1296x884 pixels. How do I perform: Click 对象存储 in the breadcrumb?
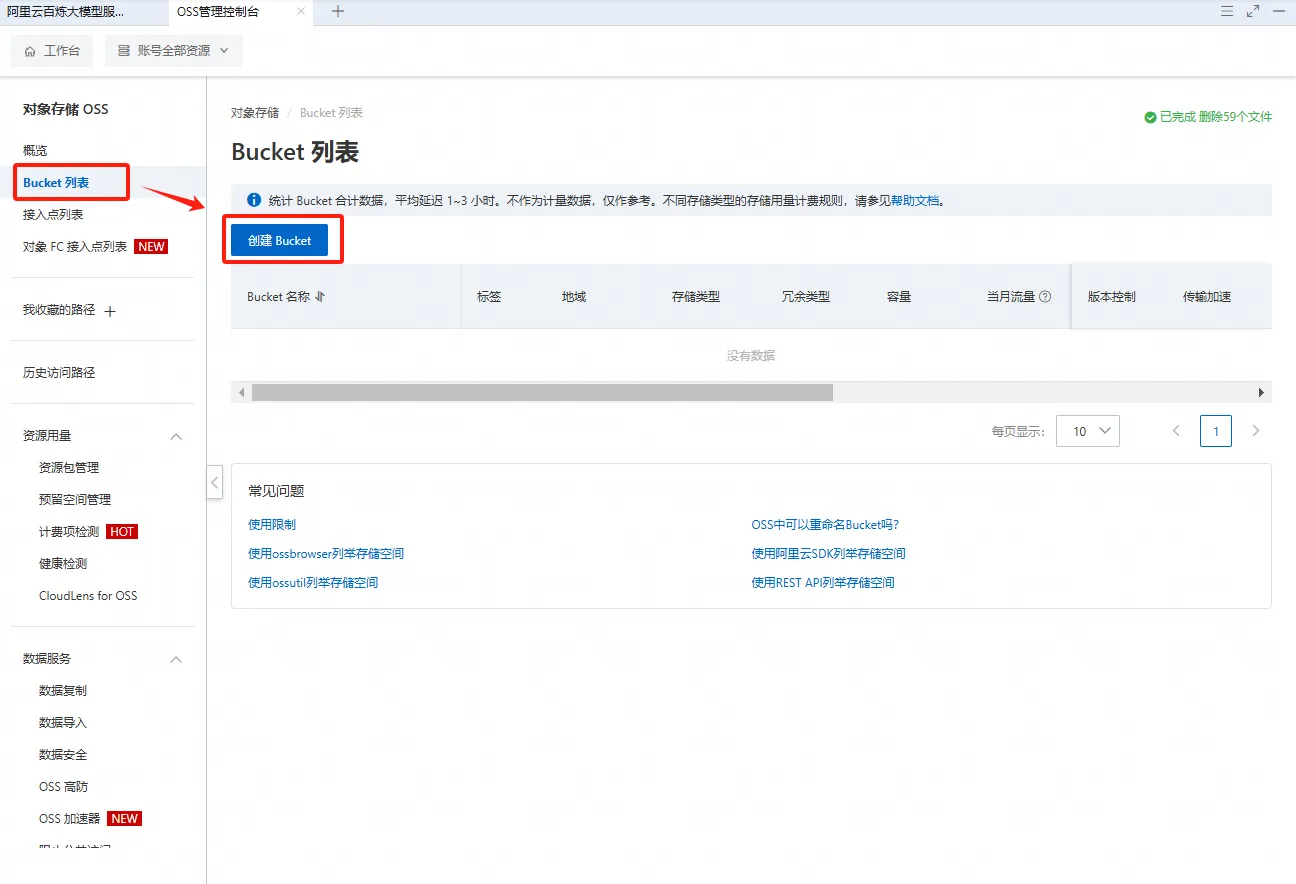(255, 113)
